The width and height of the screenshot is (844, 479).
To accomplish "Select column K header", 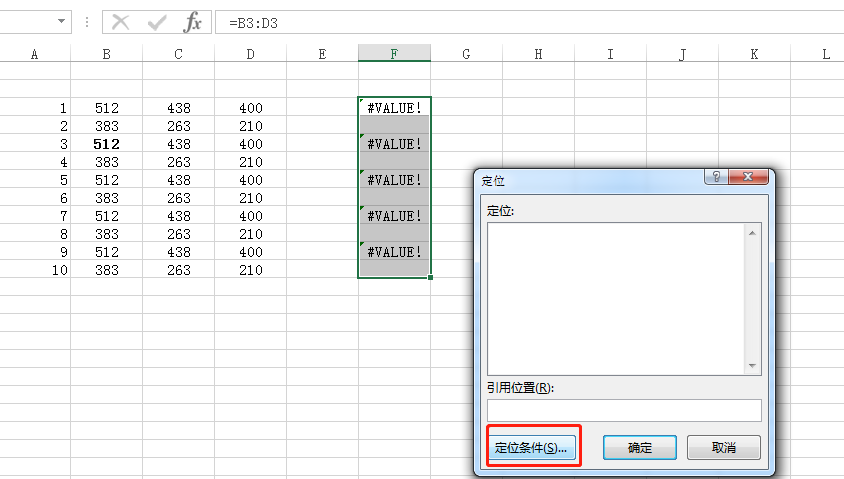I will point(754,54).
